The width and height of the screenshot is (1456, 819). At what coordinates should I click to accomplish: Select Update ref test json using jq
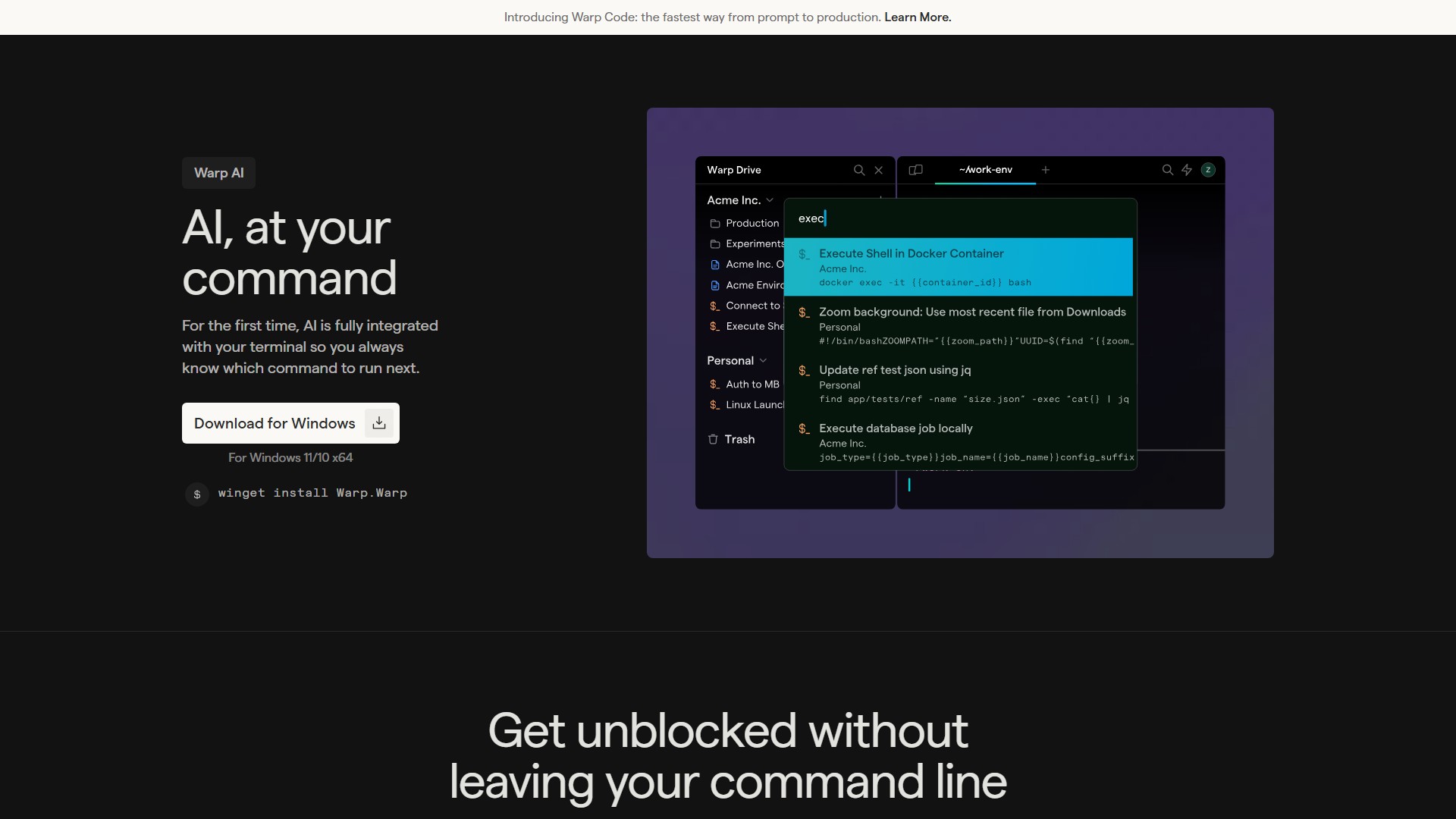tap(960, 384)
